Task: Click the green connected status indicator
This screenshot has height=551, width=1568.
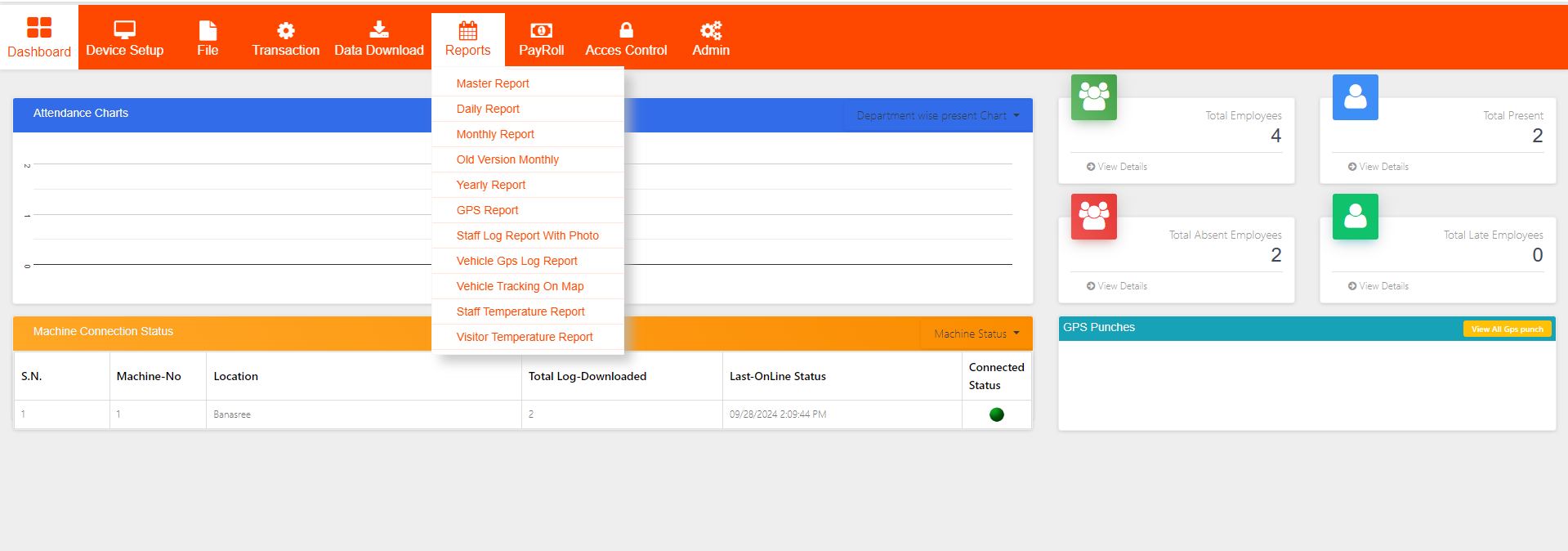Action: (996, 414)
